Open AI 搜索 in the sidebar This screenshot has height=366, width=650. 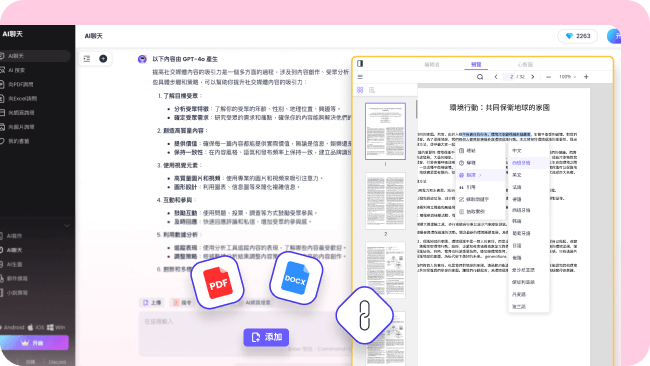[x=17, y=70]
